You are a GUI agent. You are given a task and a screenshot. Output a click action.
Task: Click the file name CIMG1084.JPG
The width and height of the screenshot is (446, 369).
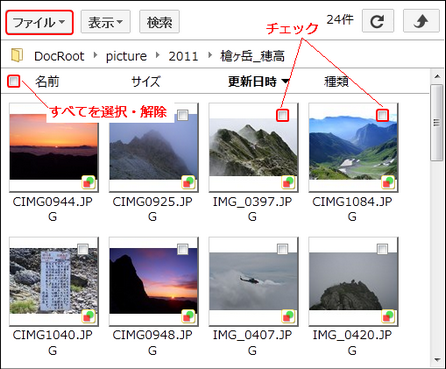[x=352, y=209]
